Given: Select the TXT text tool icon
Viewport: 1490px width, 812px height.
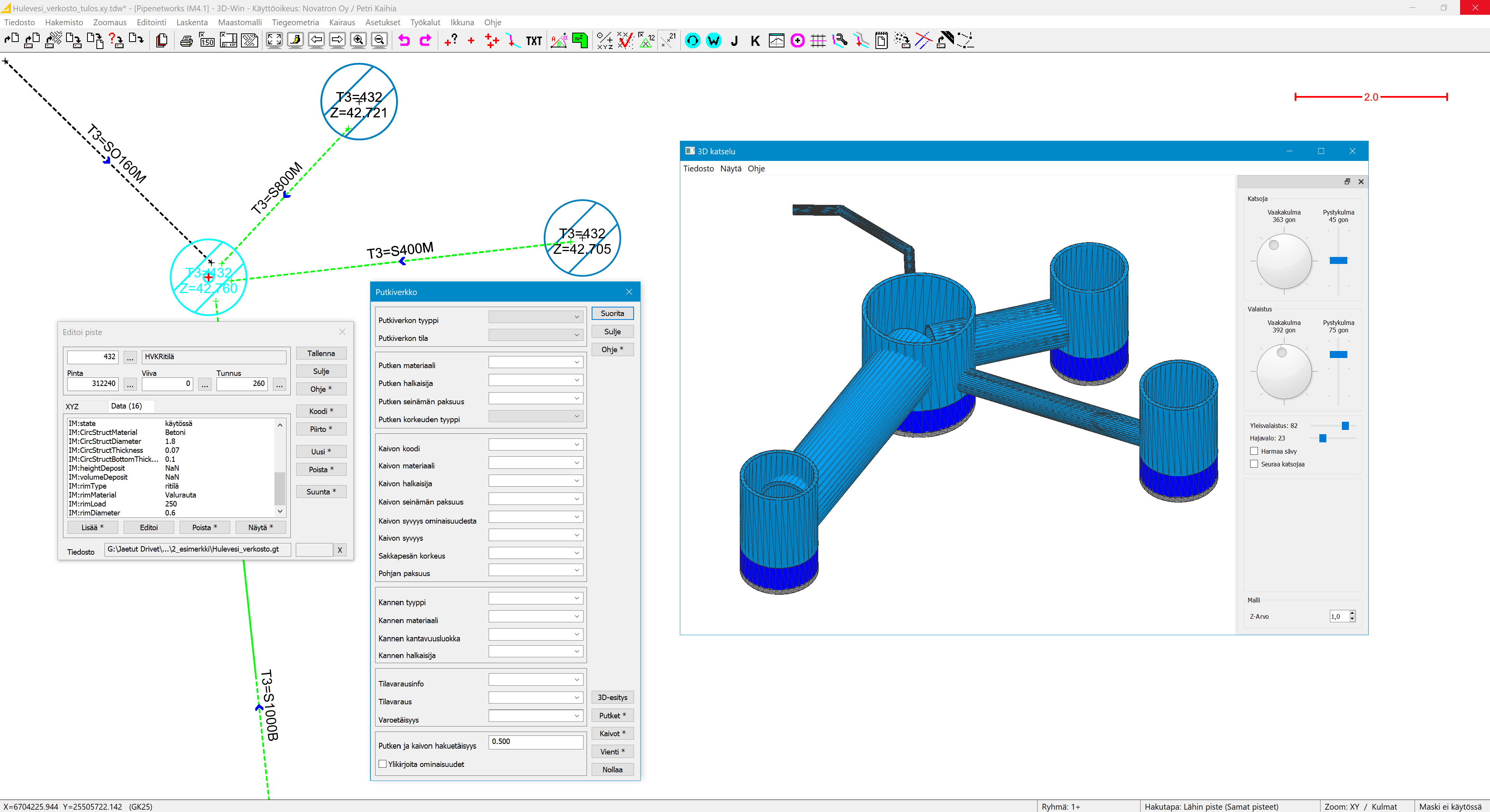Looking at the screenshot, I should [x=533, y=40].
